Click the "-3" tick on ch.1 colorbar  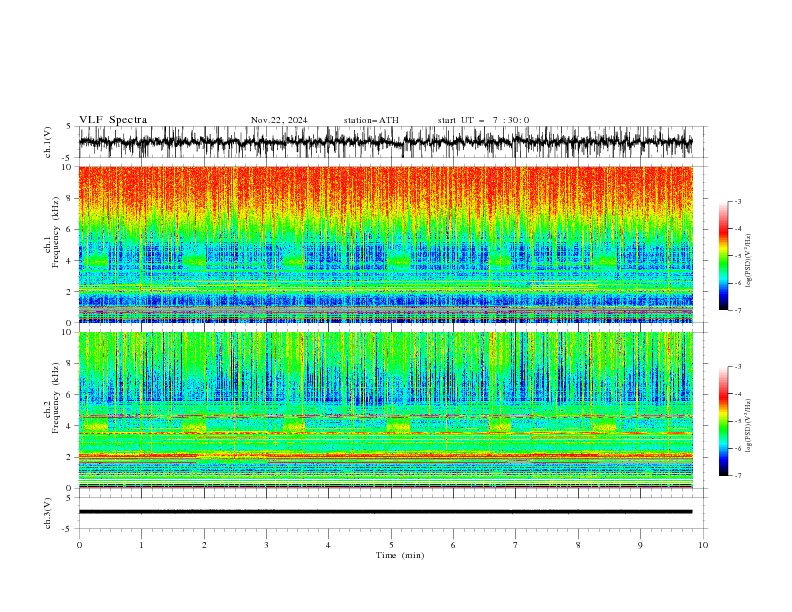tap(737, 201)
